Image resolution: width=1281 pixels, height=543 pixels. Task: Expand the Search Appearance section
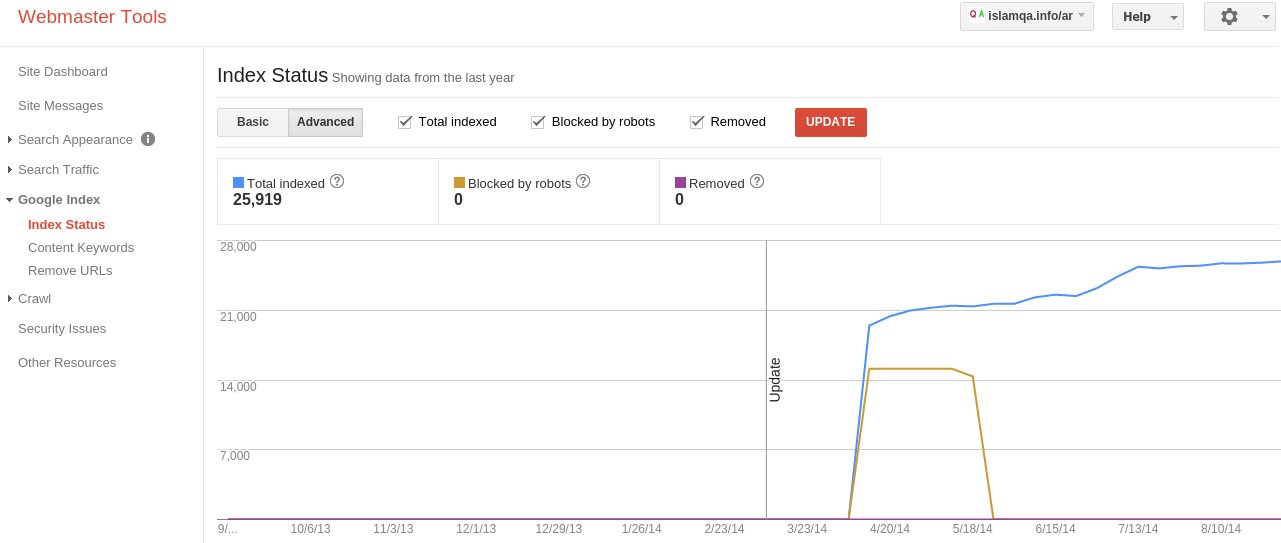[x=9, y=140]
